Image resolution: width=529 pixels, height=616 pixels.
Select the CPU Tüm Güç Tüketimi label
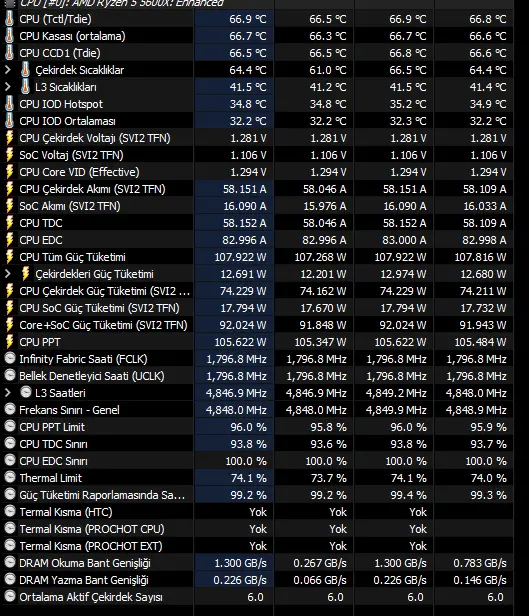(x=72, y=257)
